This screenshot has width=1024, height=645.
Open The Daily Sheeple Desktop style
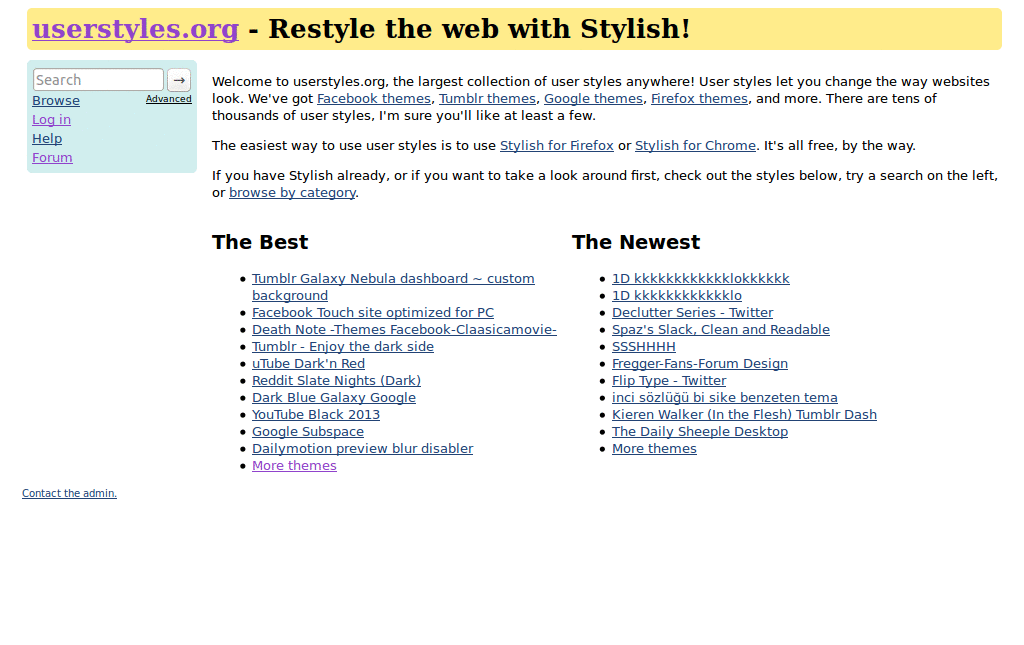tap(700, 432)
